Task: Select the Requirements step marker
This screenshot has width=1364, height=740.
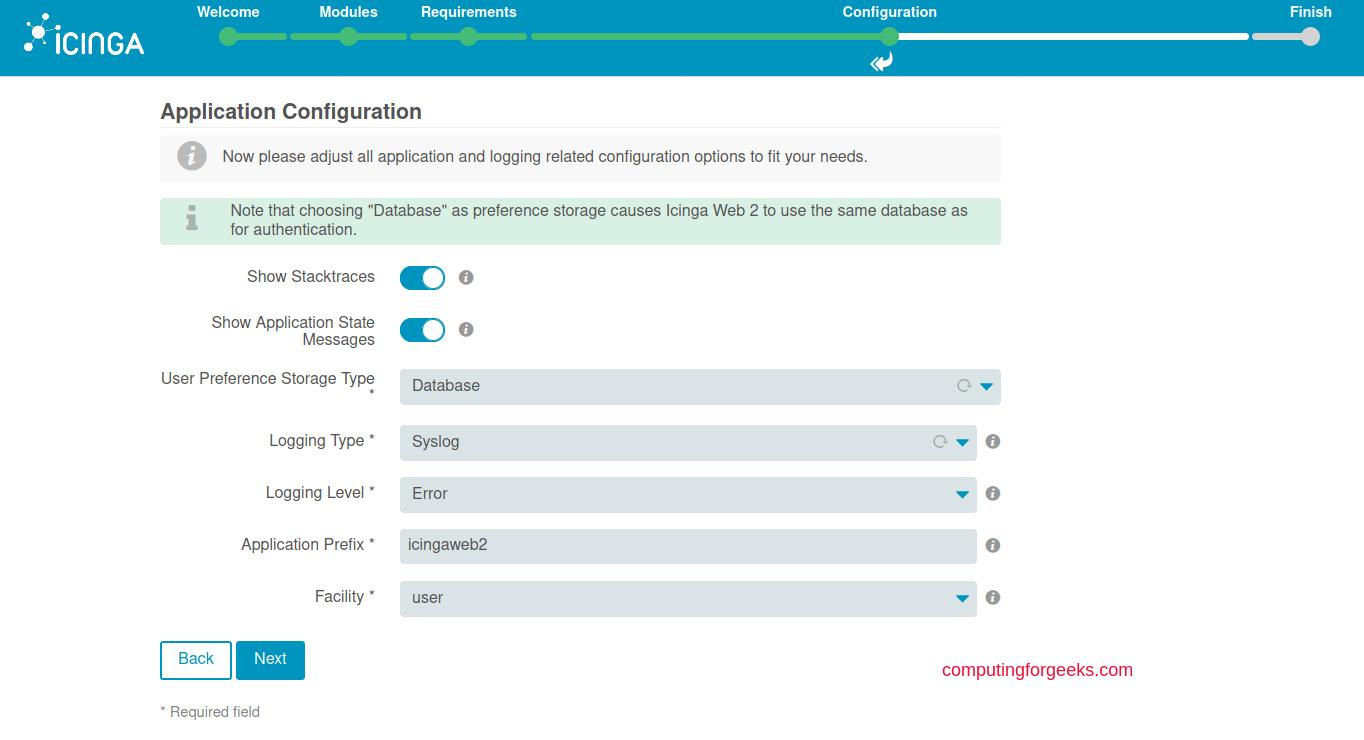Action: [x=468, y=37]
